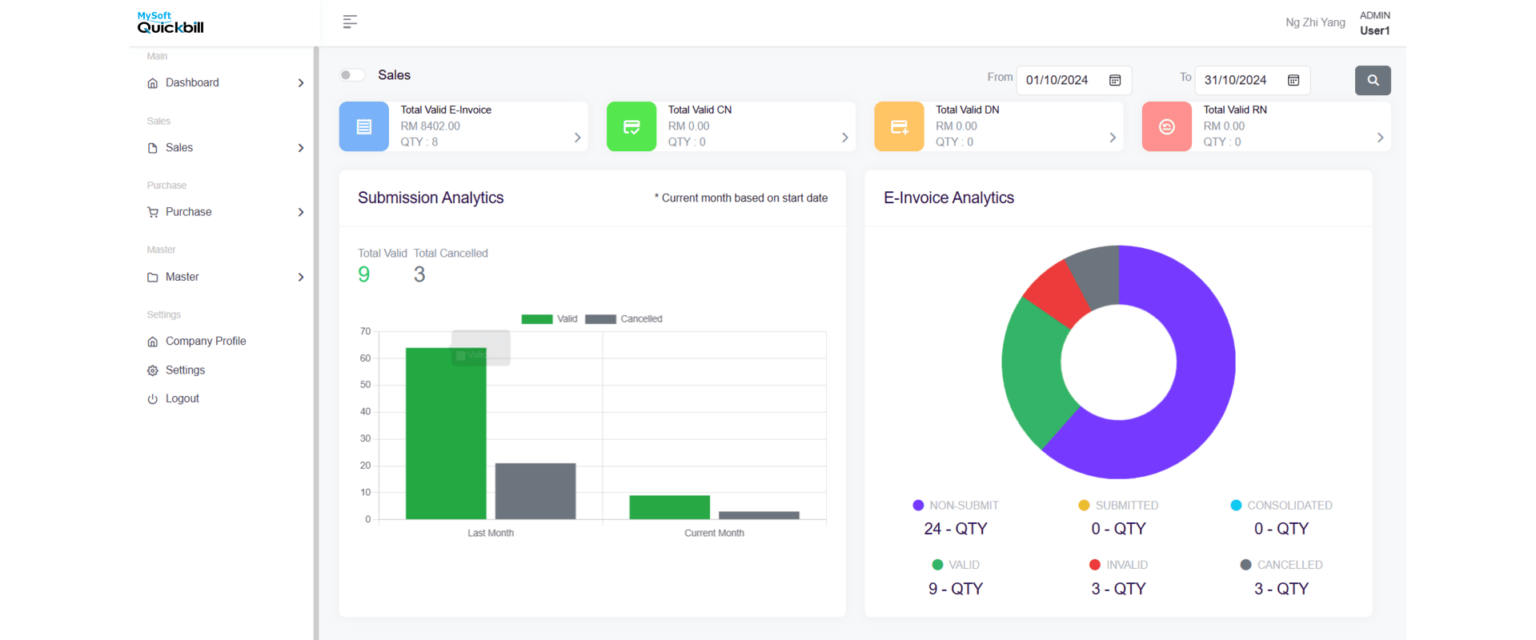Toggle the Cancelled legend in the bar chart
This screenshot has height=640, width=1536.
(x=624, y=319)
